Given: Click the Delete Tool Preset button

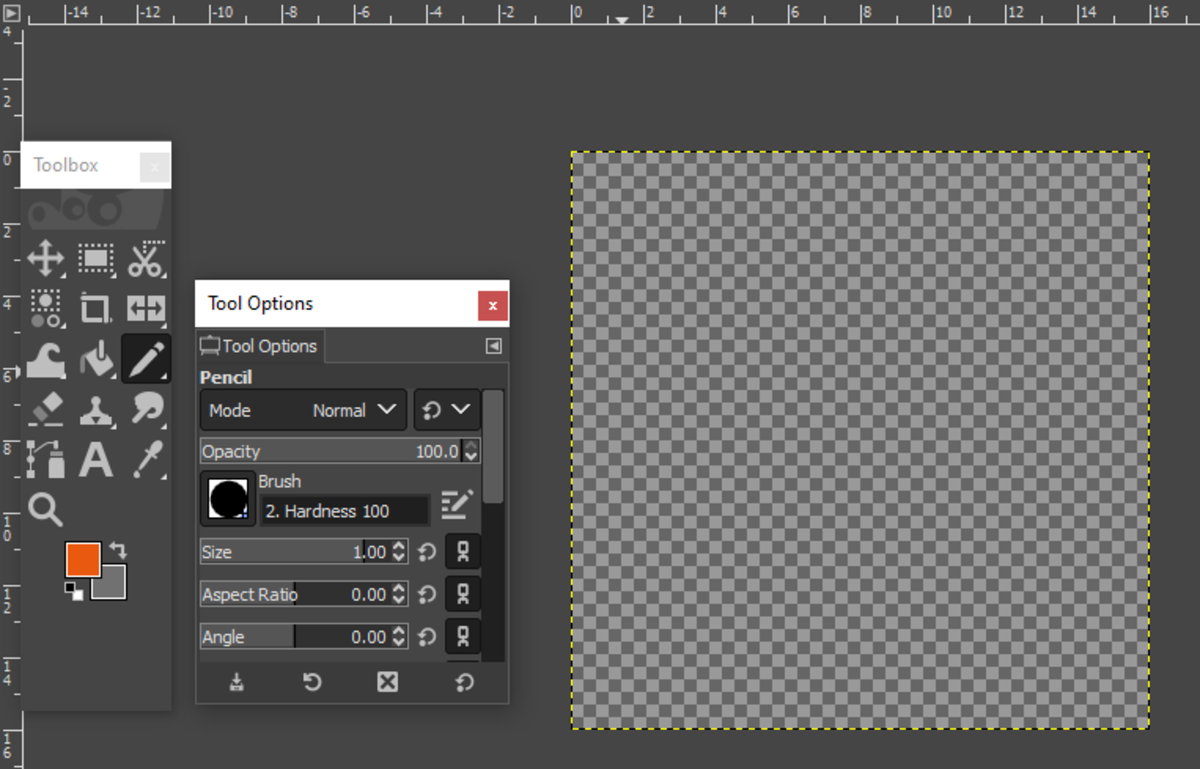Looking at the screenshot, I should 387,682.
